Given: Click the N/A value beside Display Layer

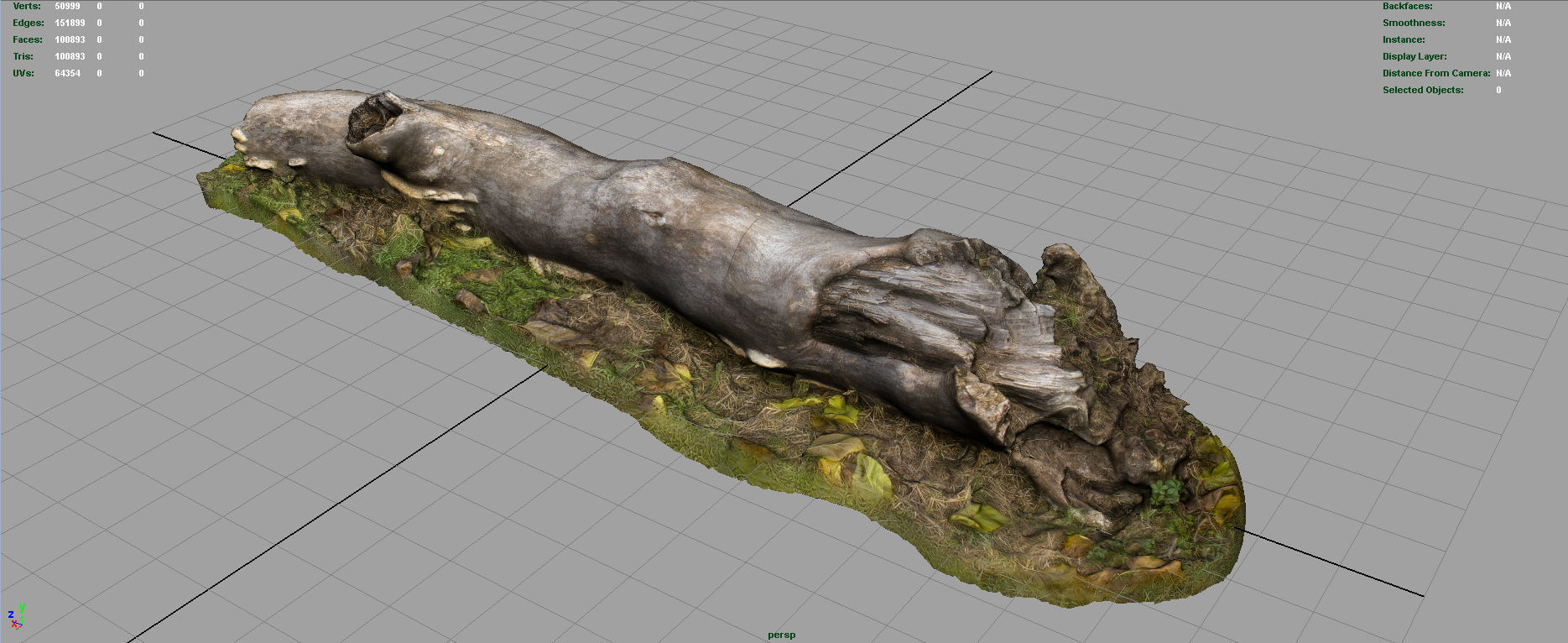Looking at the screenshot, I should click(x=1503, y=56).
